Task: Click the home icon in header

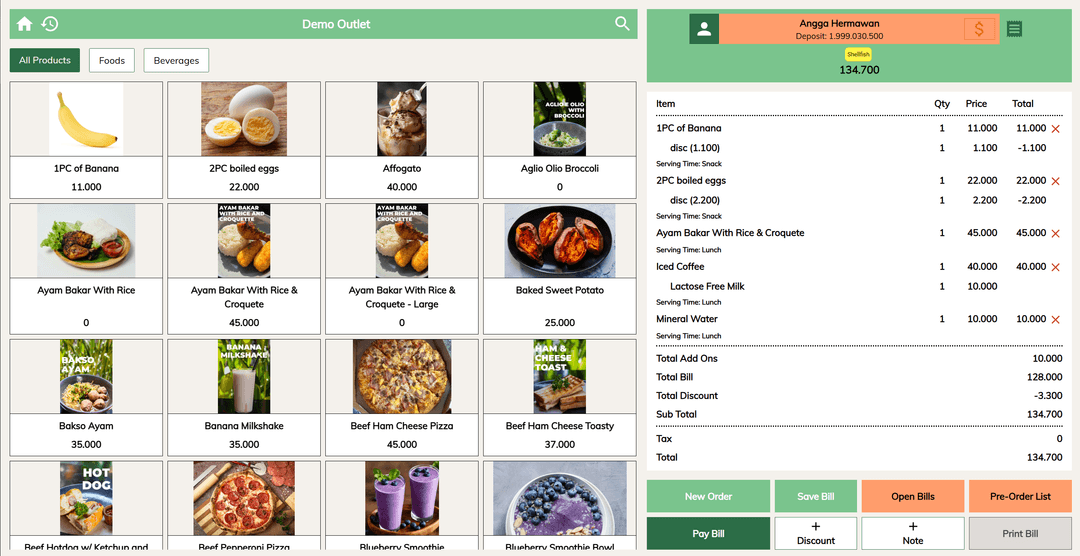Action: coord(24,24)
